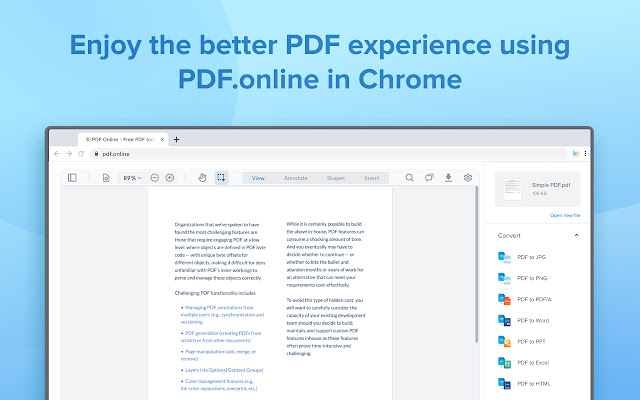Screen dimensions: 640x400
Task: Click the Open new file link
Action: coord(565,215)
